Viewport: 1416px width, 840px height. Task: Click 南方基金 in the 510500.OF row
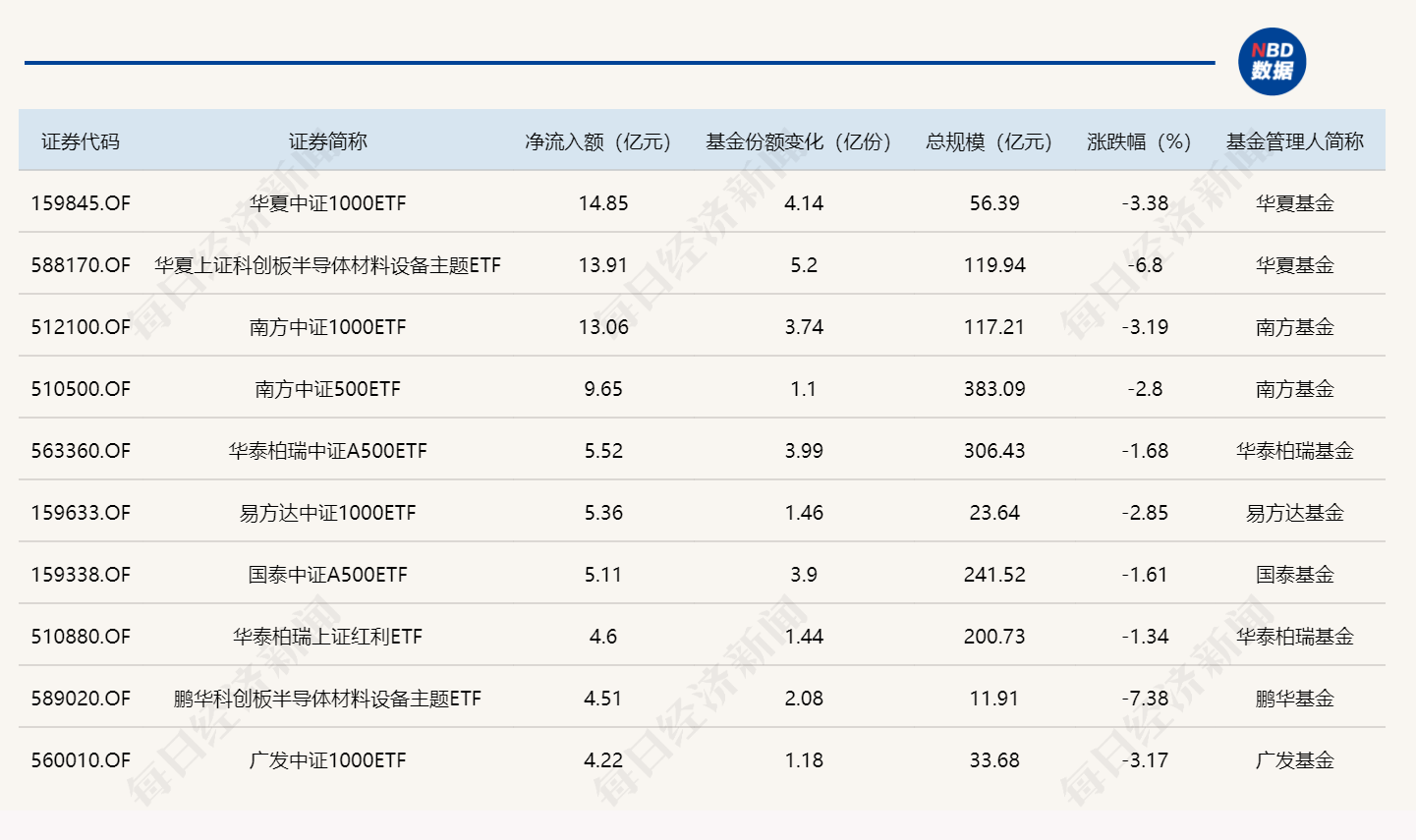pyautogui.click(x=1295, y=389)
